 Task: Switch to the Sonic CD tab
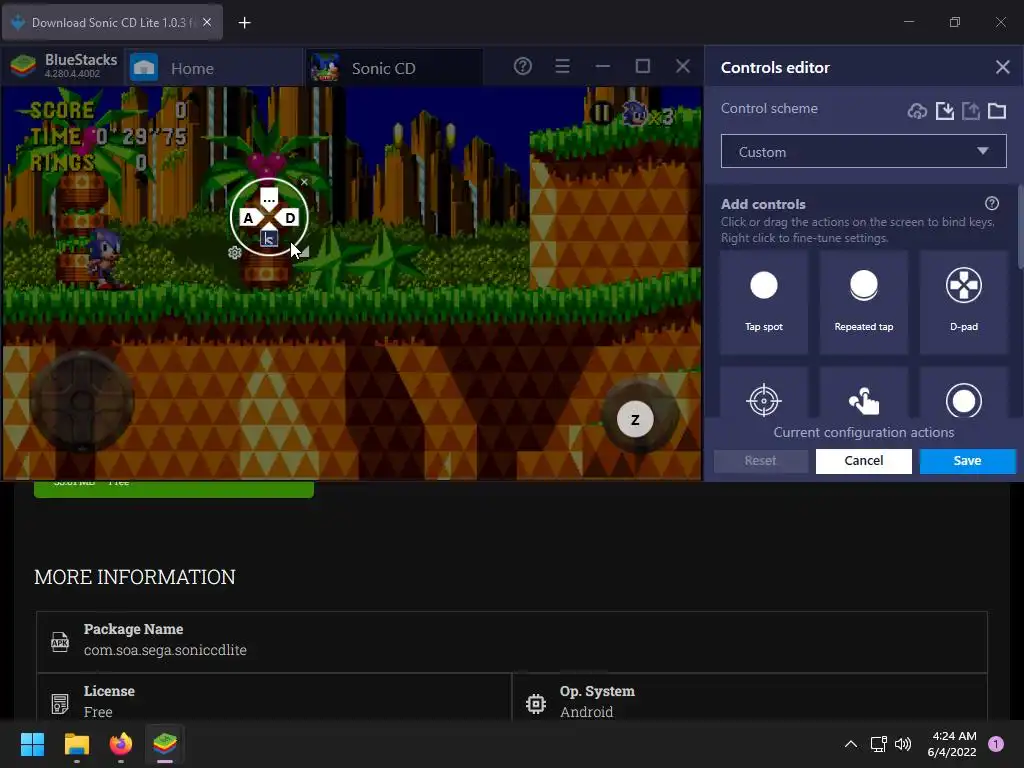[394, 68]
